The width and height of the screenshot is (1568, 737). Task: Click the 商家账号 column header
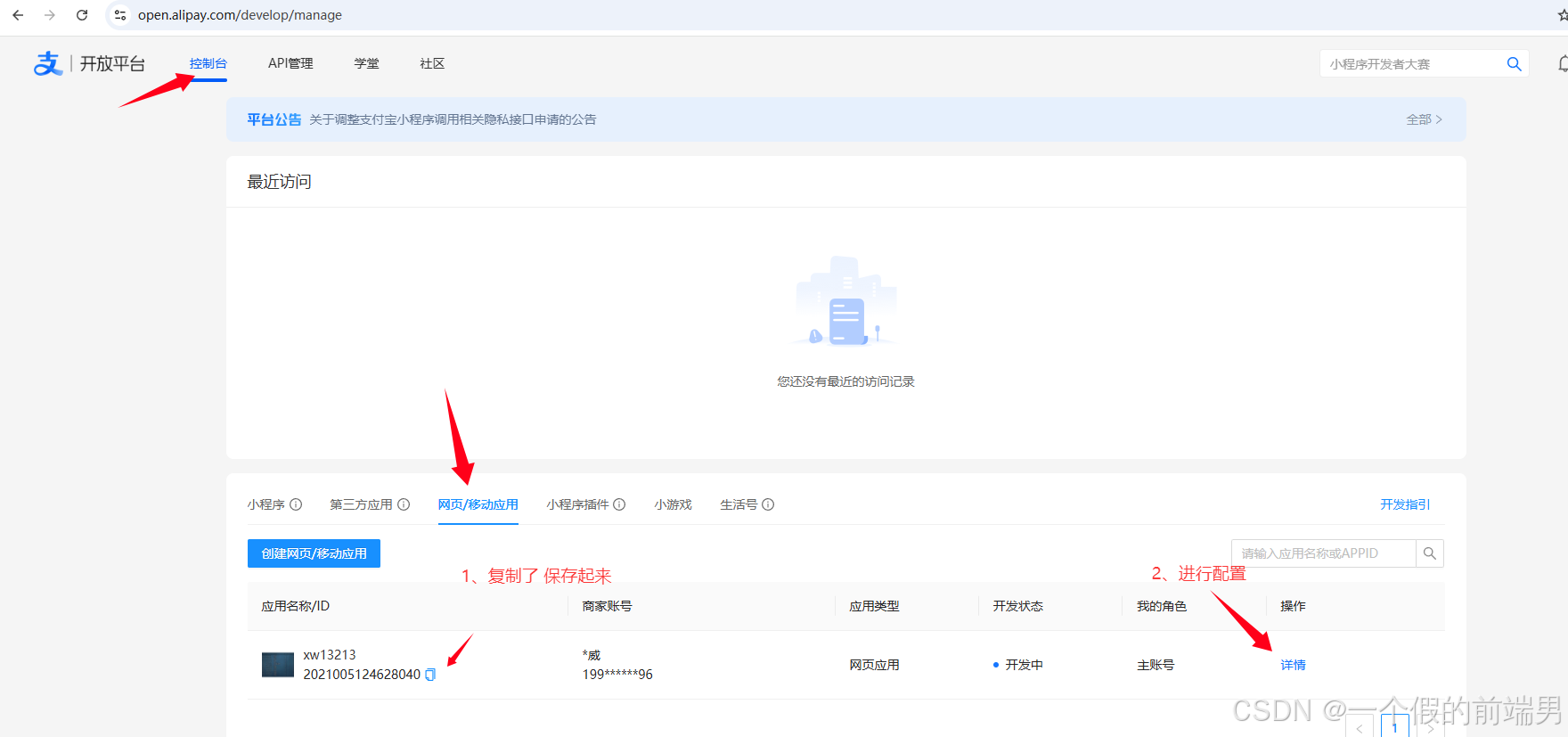[x=607, y=606]
